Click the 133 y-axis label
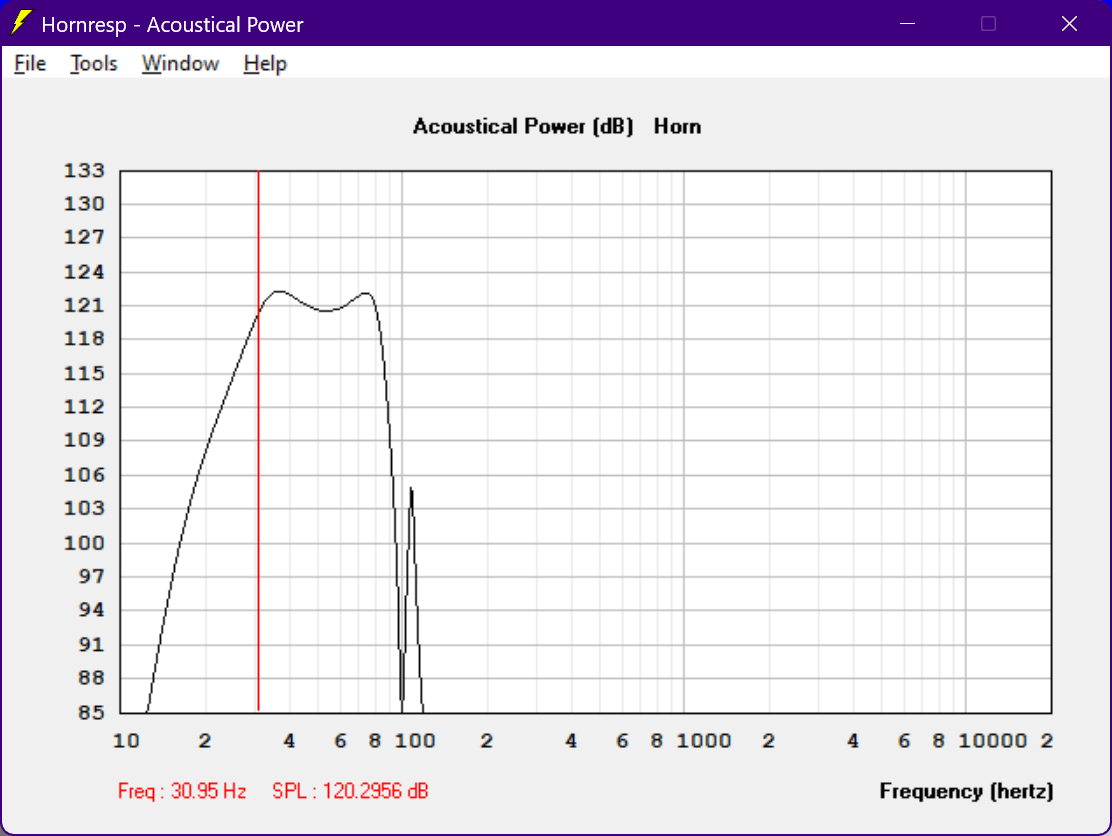The height and width of the screenshot is (836, 1112). click(x=84, y=171)
